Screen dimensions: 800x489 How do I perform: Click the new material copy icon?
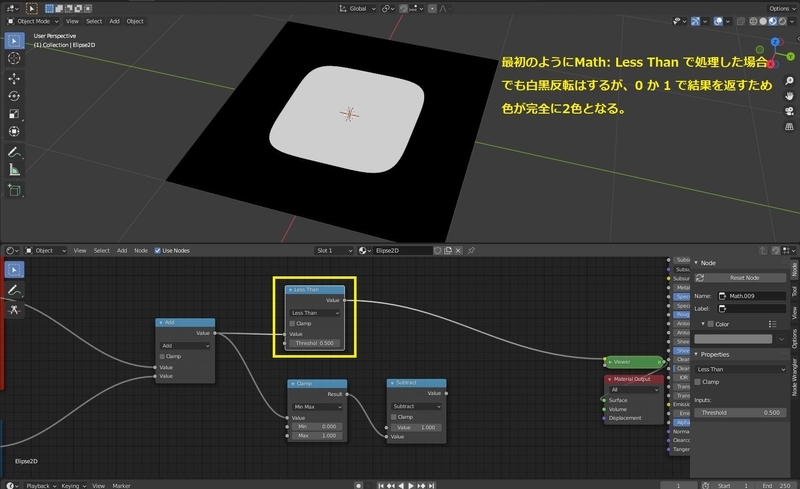448,251
